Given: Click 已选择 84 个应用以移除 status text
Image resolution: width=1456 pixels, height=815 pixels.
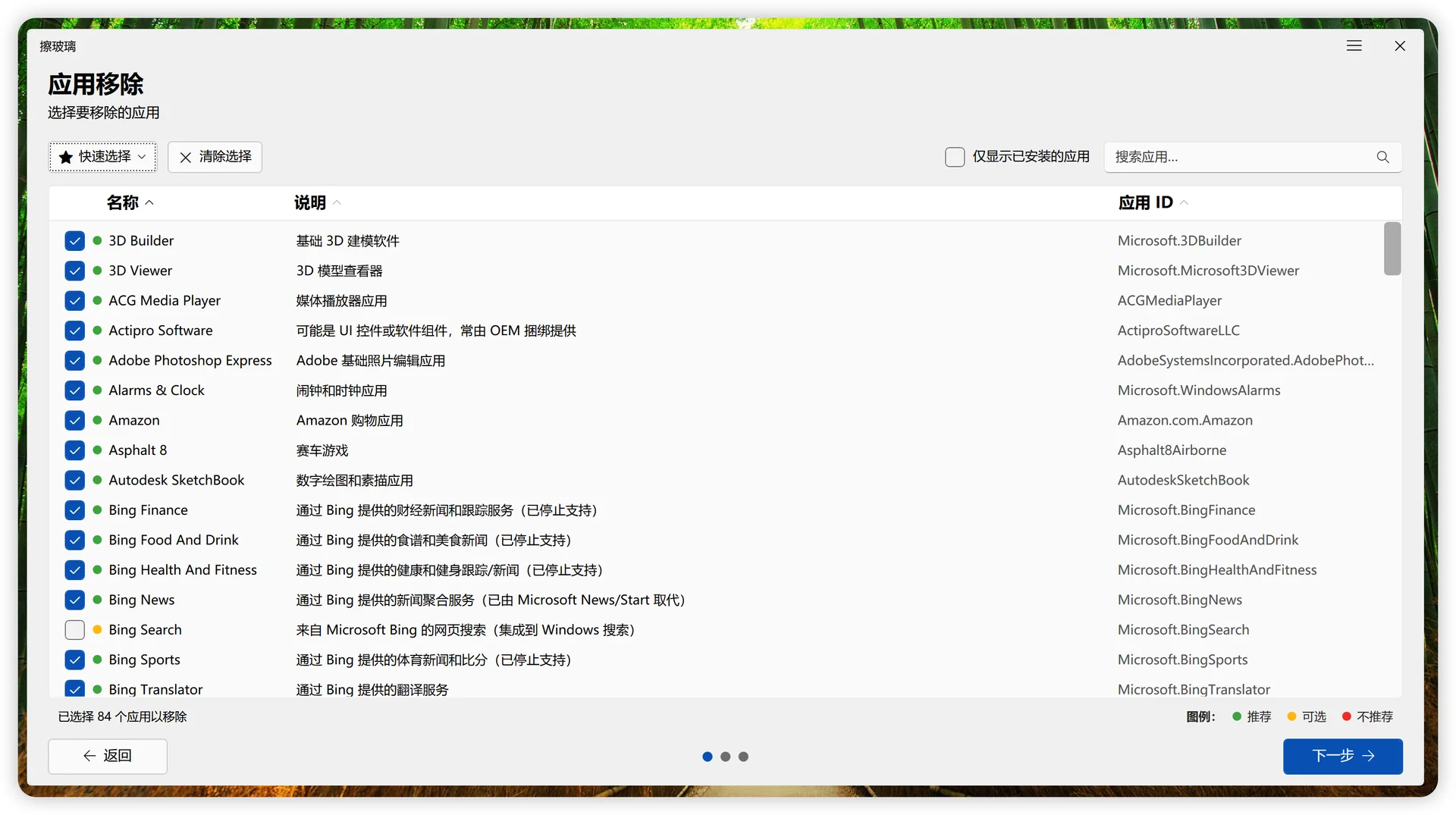Looking at the screenshot, I should pyautogui.click(x=122, y=716).
